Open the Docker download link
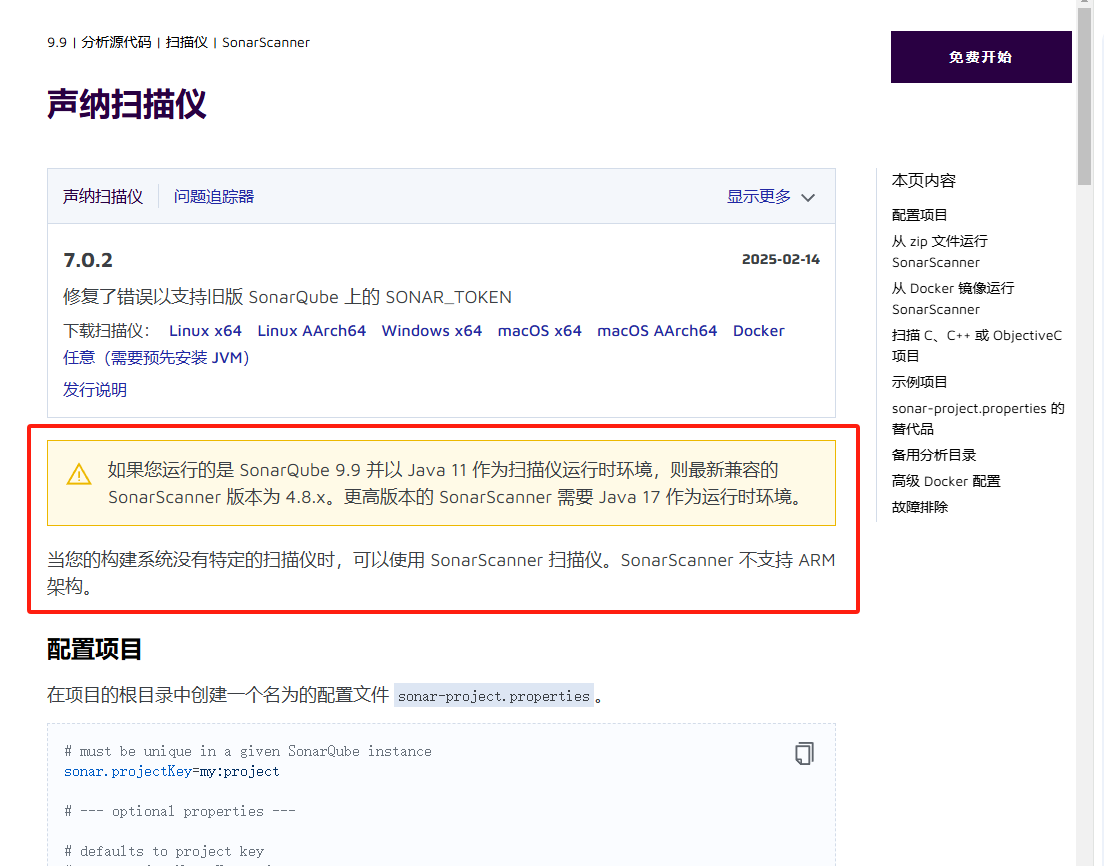 tap(758, 331)
